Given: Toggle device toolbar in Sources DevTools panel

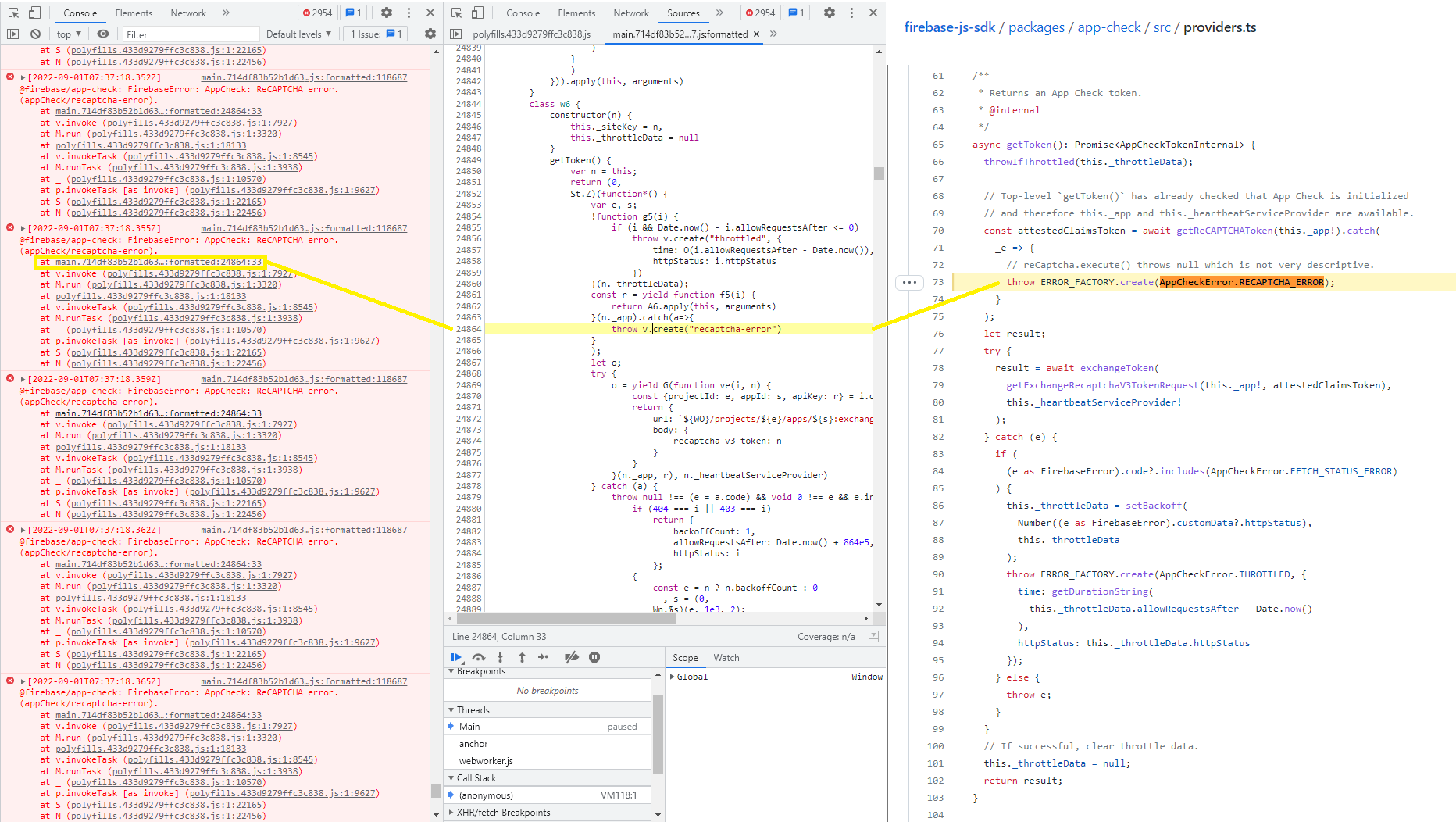Looking at the screenshot, I should (478, 13).
